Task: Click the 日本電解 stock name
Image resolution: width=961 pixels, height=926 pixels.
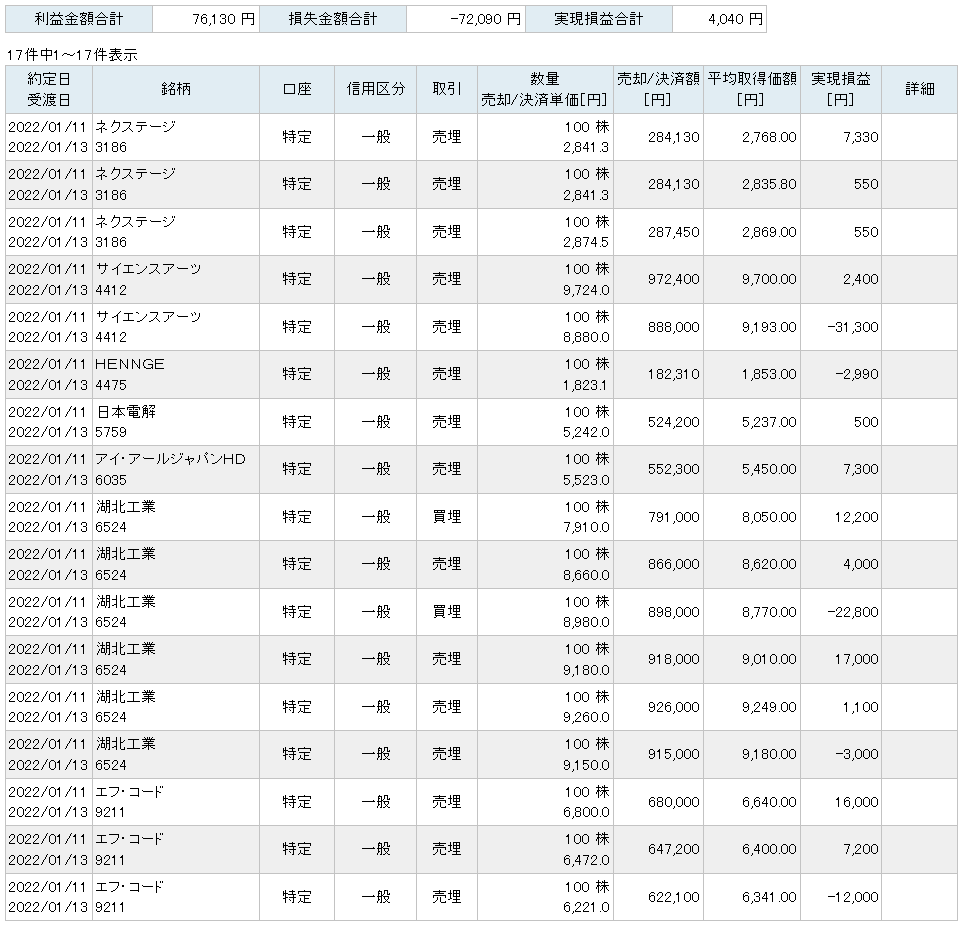Action: 126,412
